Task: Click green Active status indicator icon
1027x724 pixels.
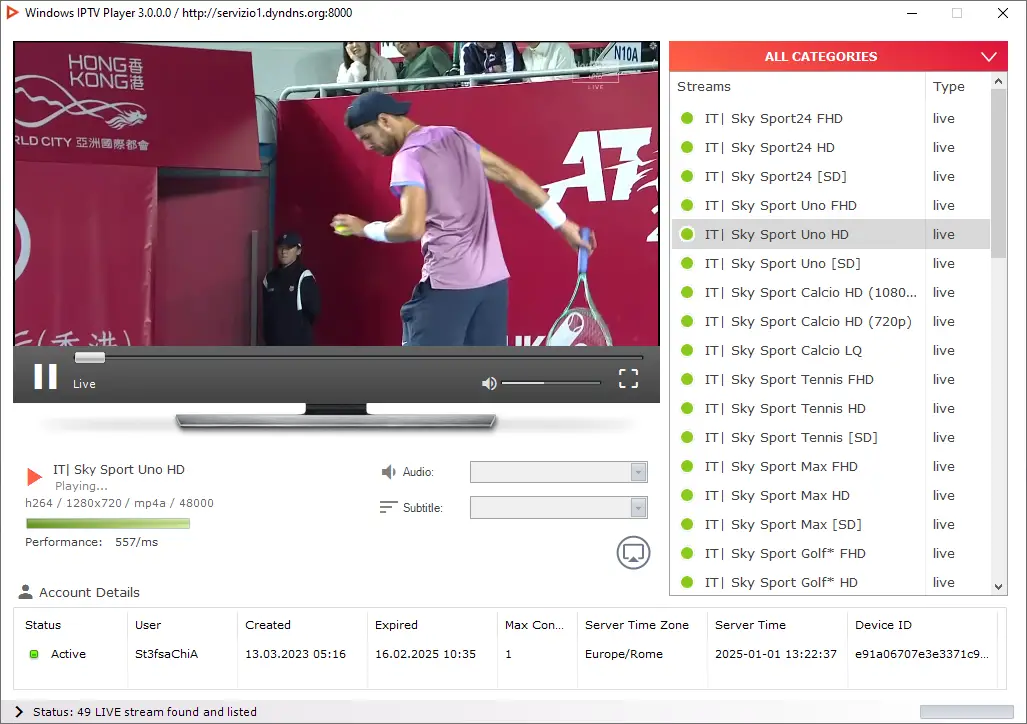Action: 34,654
